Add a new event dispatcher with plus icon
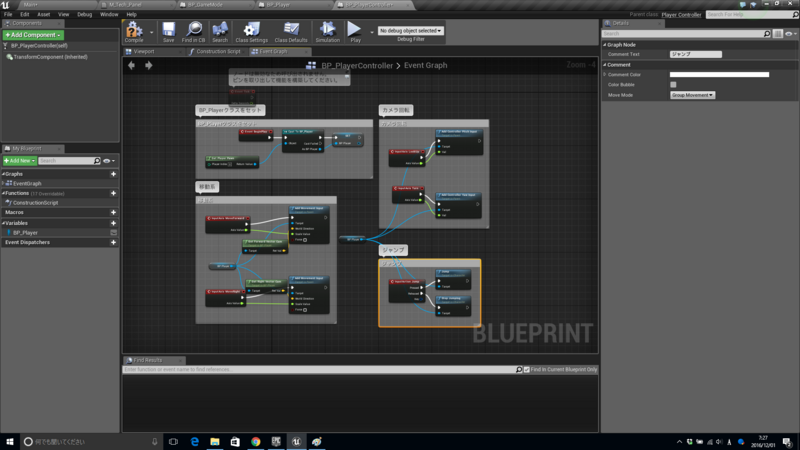The height and width of the screenshot is (450, 800). tap(113, 242)
